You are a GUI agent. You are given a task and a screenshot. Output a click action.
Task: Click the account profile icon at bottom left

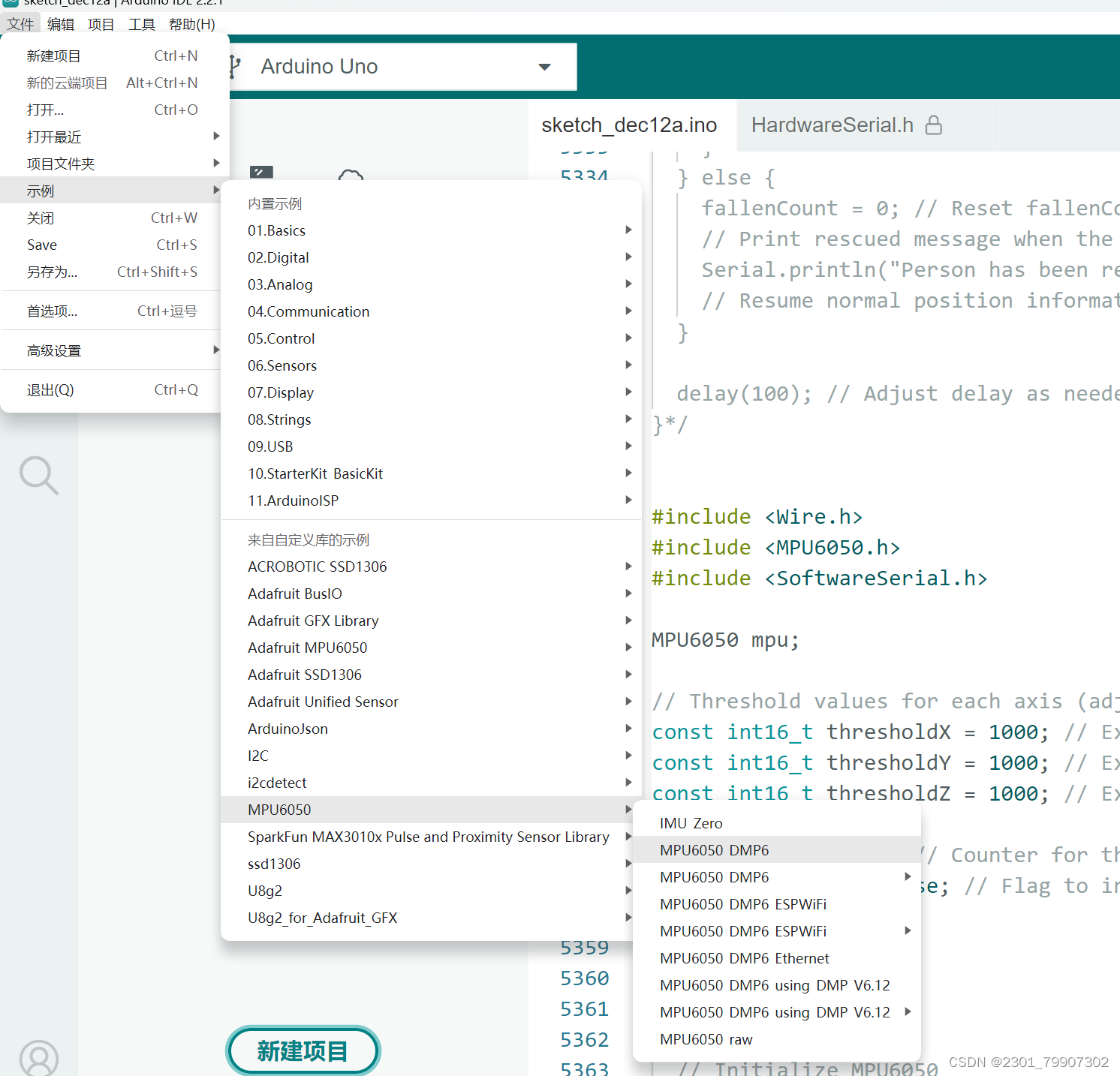coord(39,1058)
